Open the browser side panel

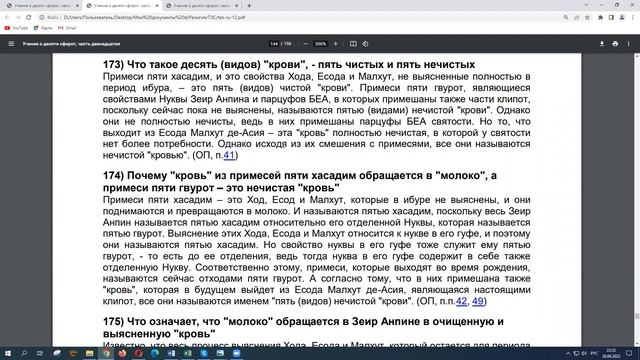(611, 17)
